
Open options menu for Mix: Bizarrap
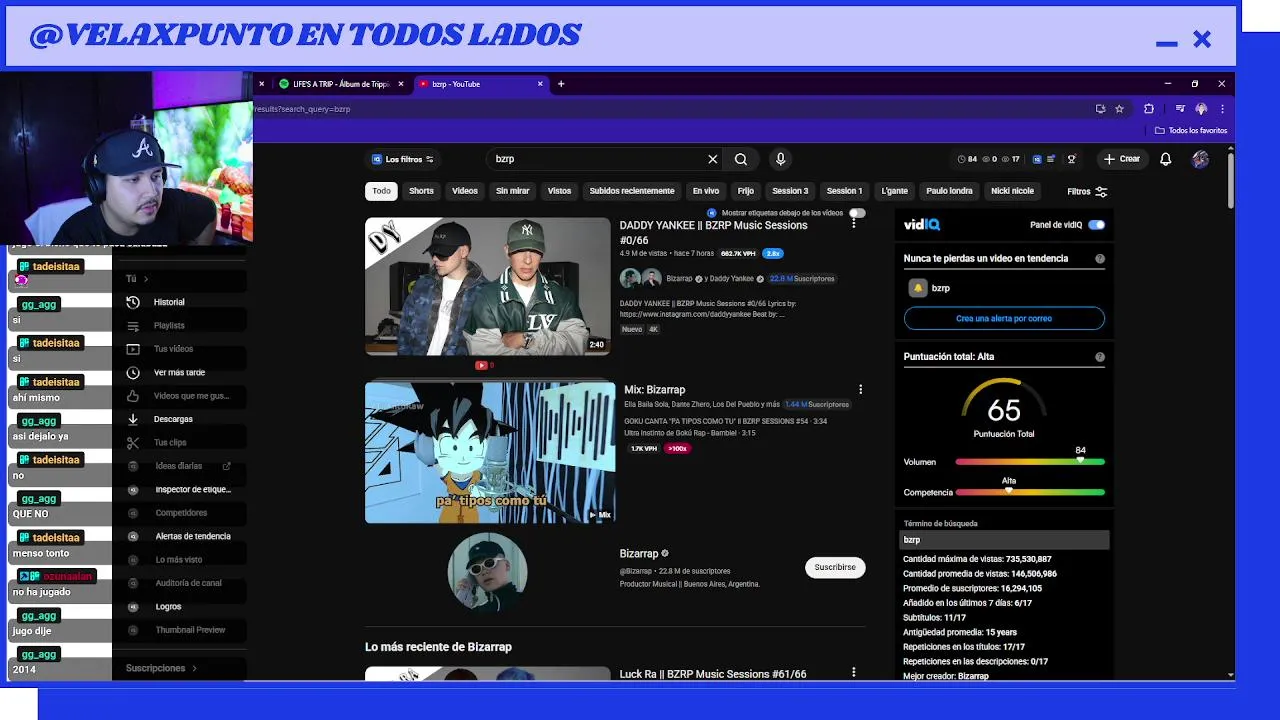click(x=860, y=389)
